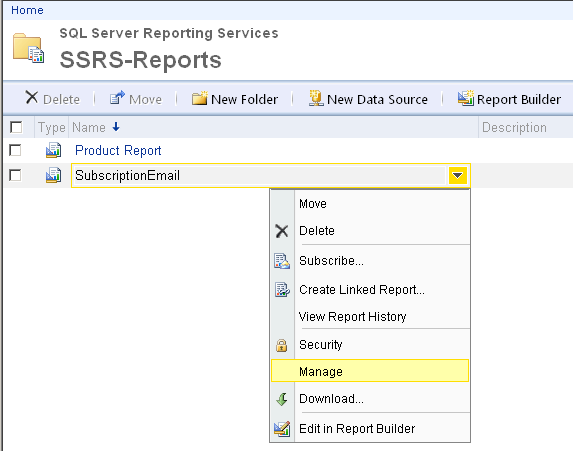Create a New Folder via toolbar text
The image size is (573, 451).
244,99
